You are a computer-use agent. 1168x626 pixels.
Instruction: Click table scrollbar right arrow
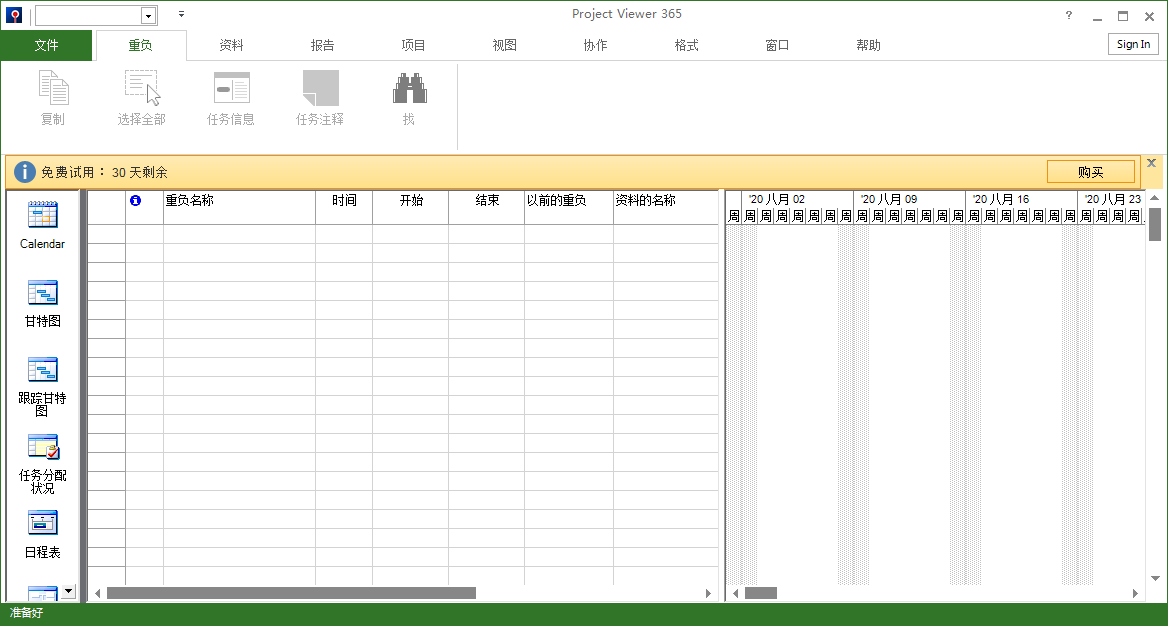tap(708, 593)
